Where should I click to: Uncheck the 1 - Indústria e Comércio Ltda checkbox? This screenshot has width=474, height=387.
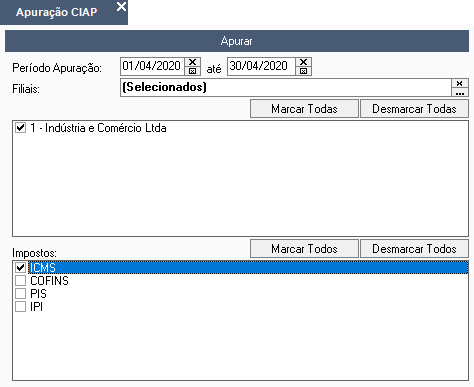pyautogui.click(x=21, y=128)
